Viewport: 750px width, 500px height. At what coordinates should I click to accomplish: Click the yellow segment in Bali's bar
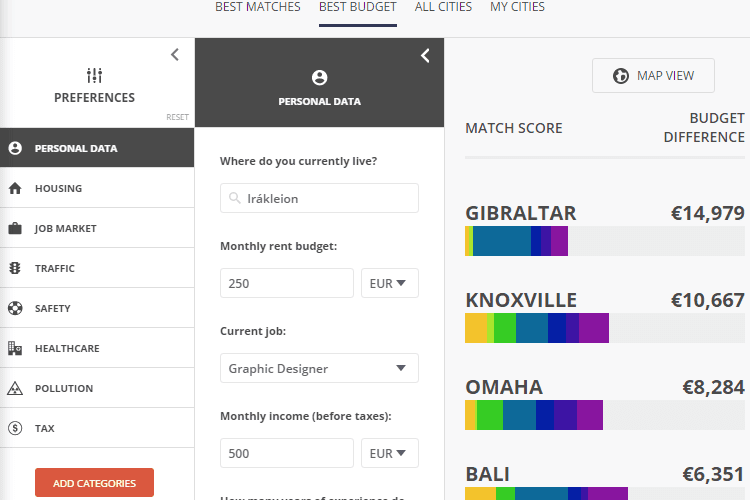point(481,494)
